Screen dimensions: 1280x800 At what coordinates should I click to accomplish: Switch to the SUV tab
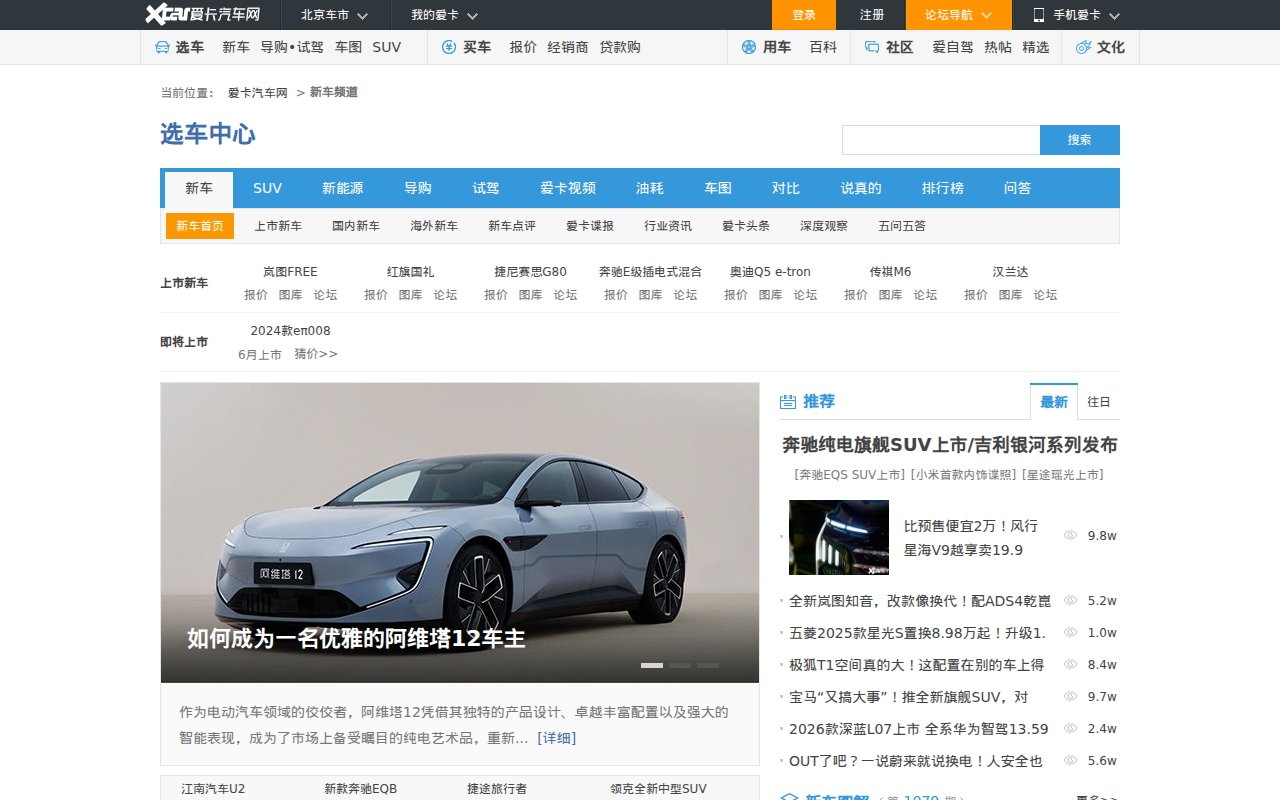[267, 188]
